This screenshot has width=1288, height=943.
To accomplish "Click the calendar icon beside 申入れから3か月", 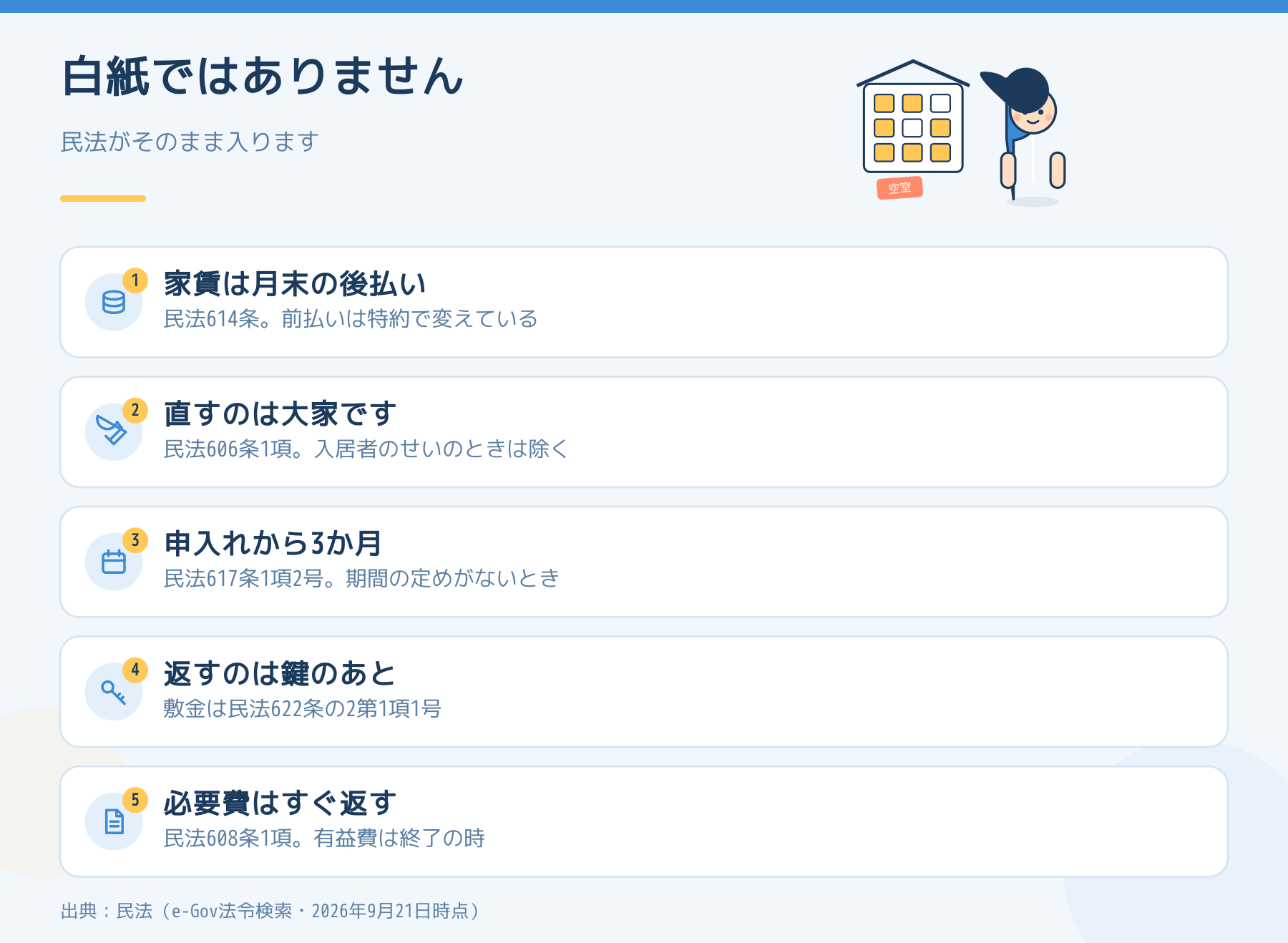I will coord(114,562).
